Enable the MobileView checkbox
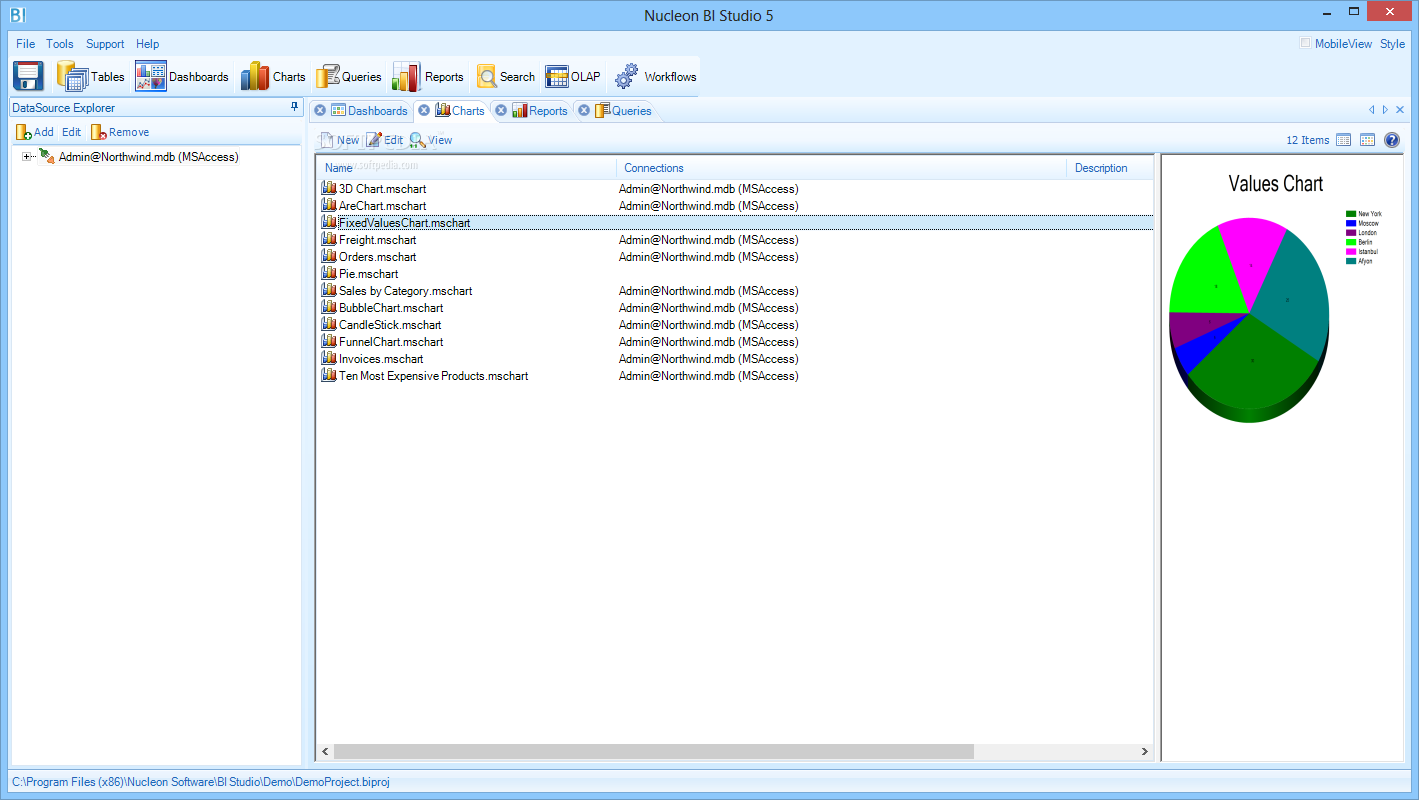1419x800 pixels. [1305, 43]
